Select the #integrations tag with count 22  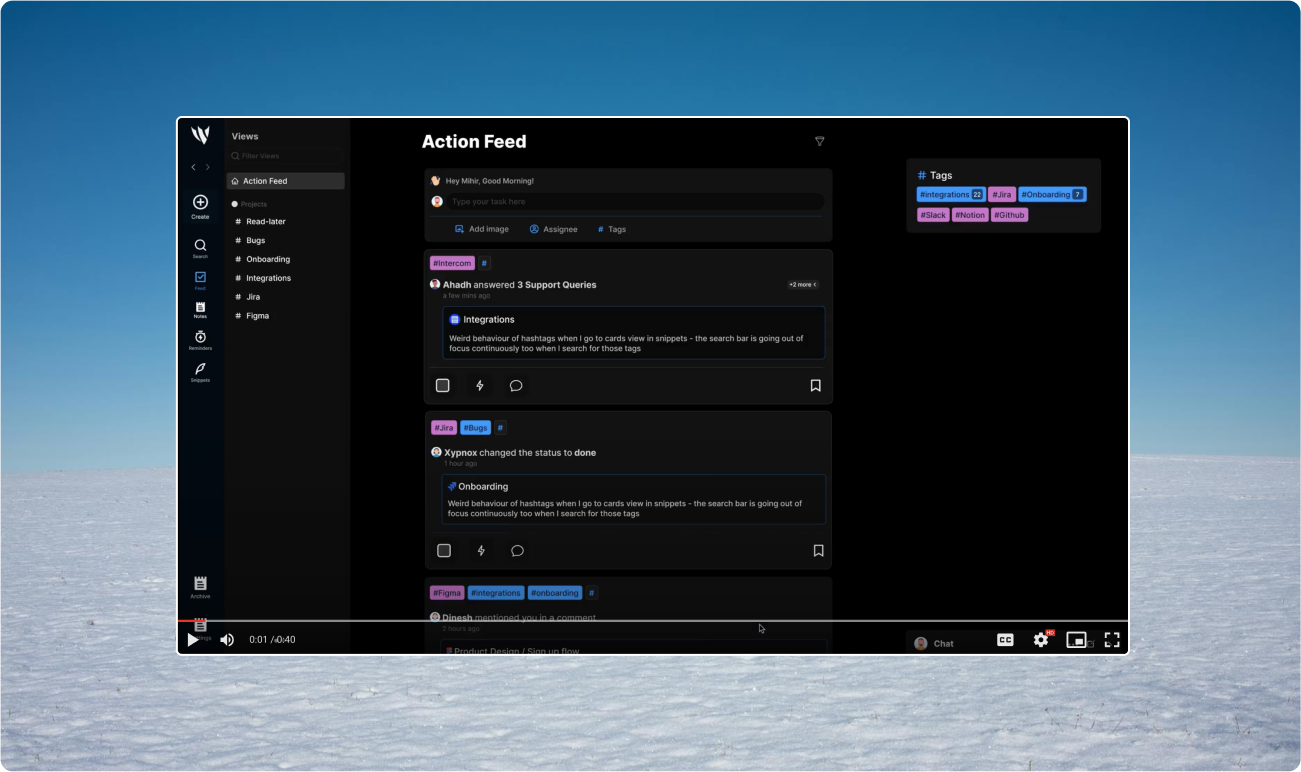pos(951,195)
